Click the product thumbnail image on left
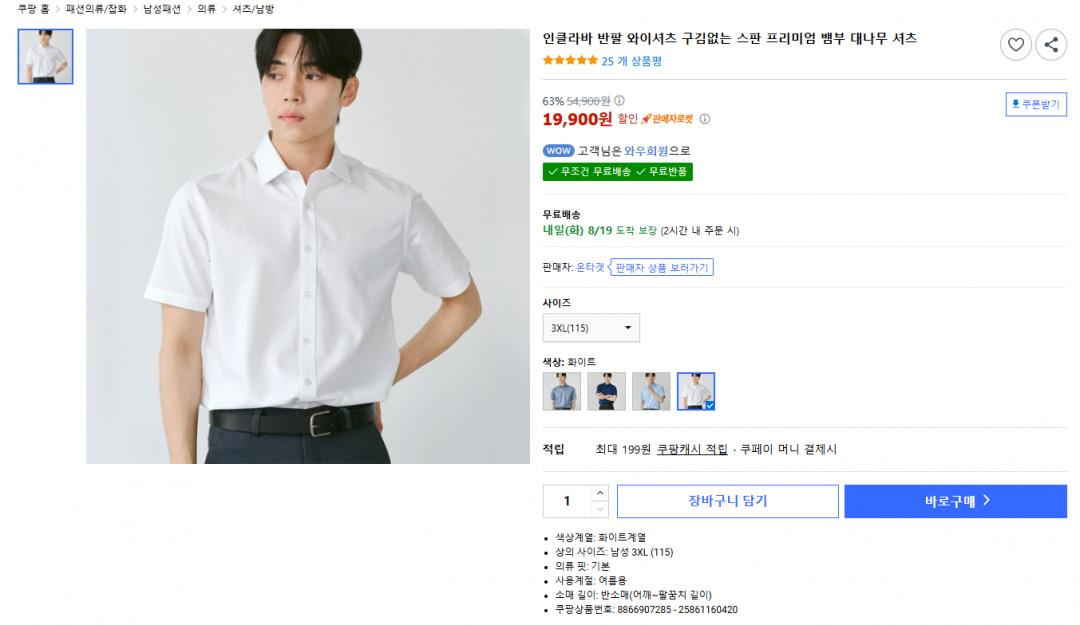This screenshot has height=625, width=1080. coord(45,56)
